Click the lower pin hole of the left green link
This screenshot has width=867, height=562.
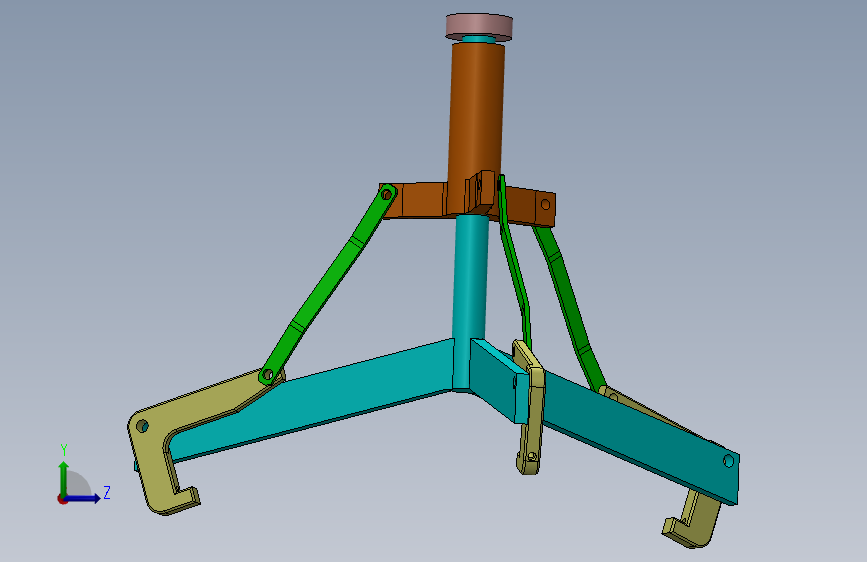click(268, 375)
